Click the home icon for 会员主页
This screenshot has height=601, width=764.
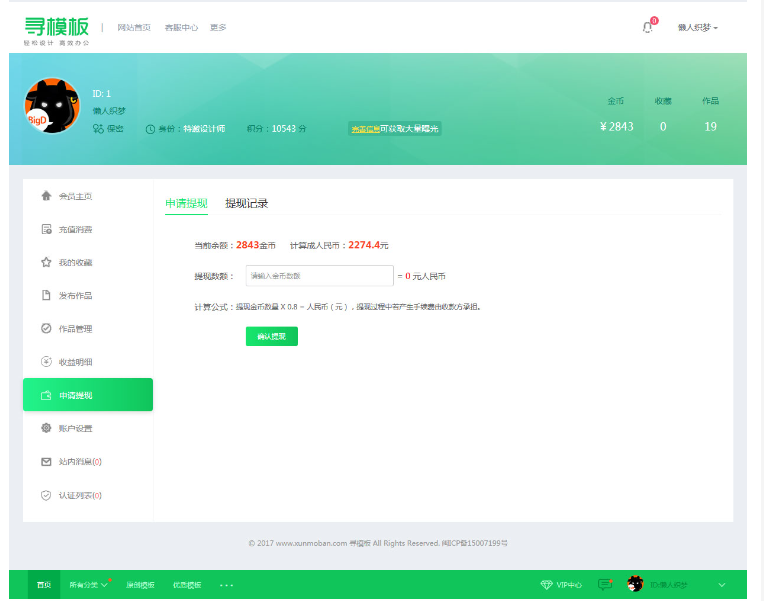tap(46, 196)
